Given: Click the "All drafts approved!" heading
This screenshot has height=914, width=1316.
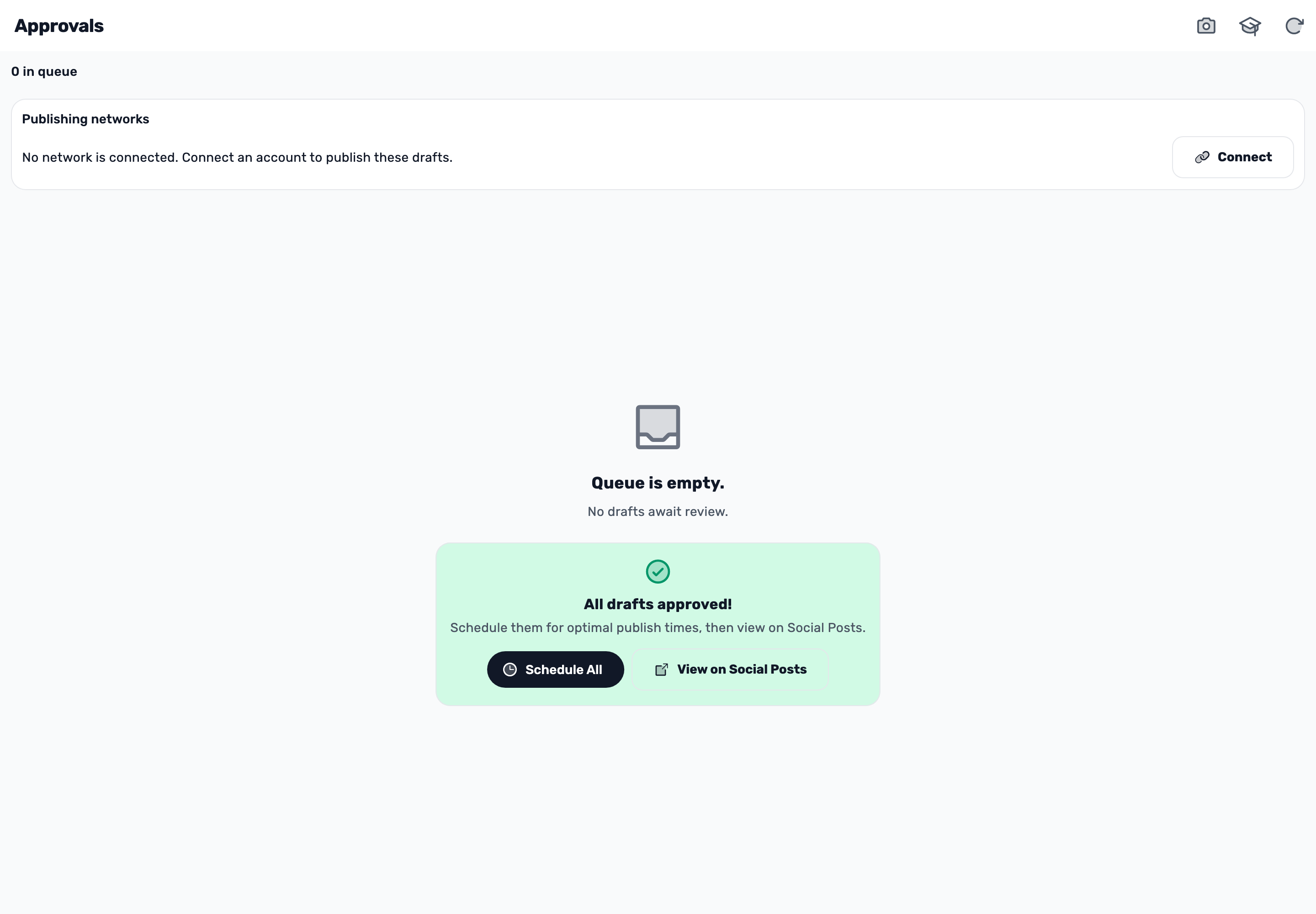Looking at the screenshot, I should [x=658, y=604].
